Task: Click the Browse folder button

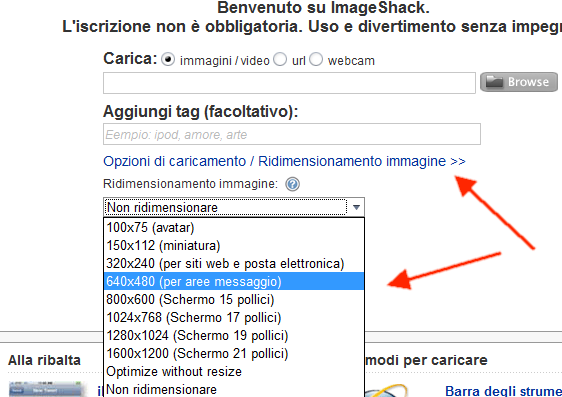Action: pyautogui.click(x=519, y=82)
